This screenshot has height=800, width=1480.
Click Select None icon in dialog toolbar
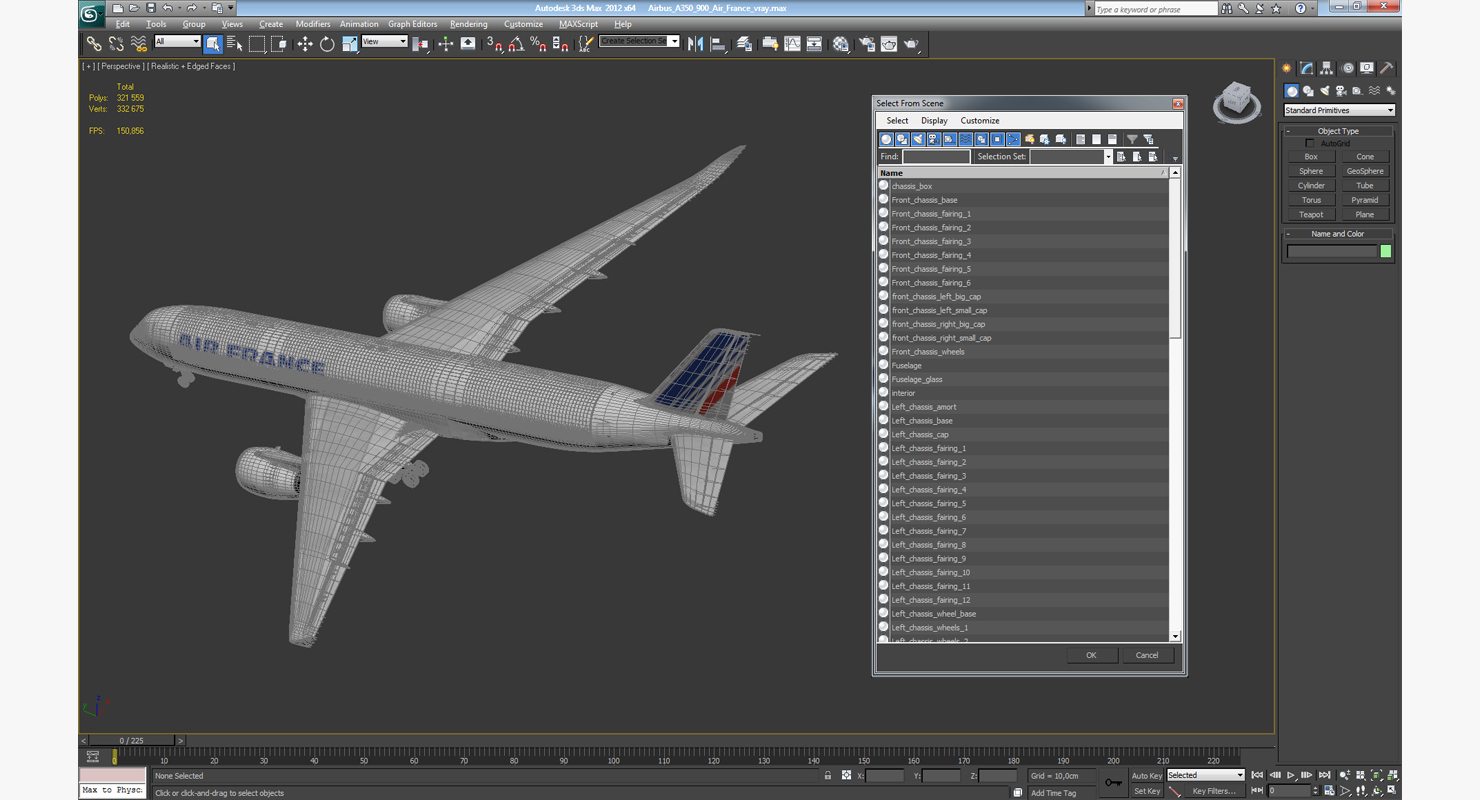pos(1096,139)
